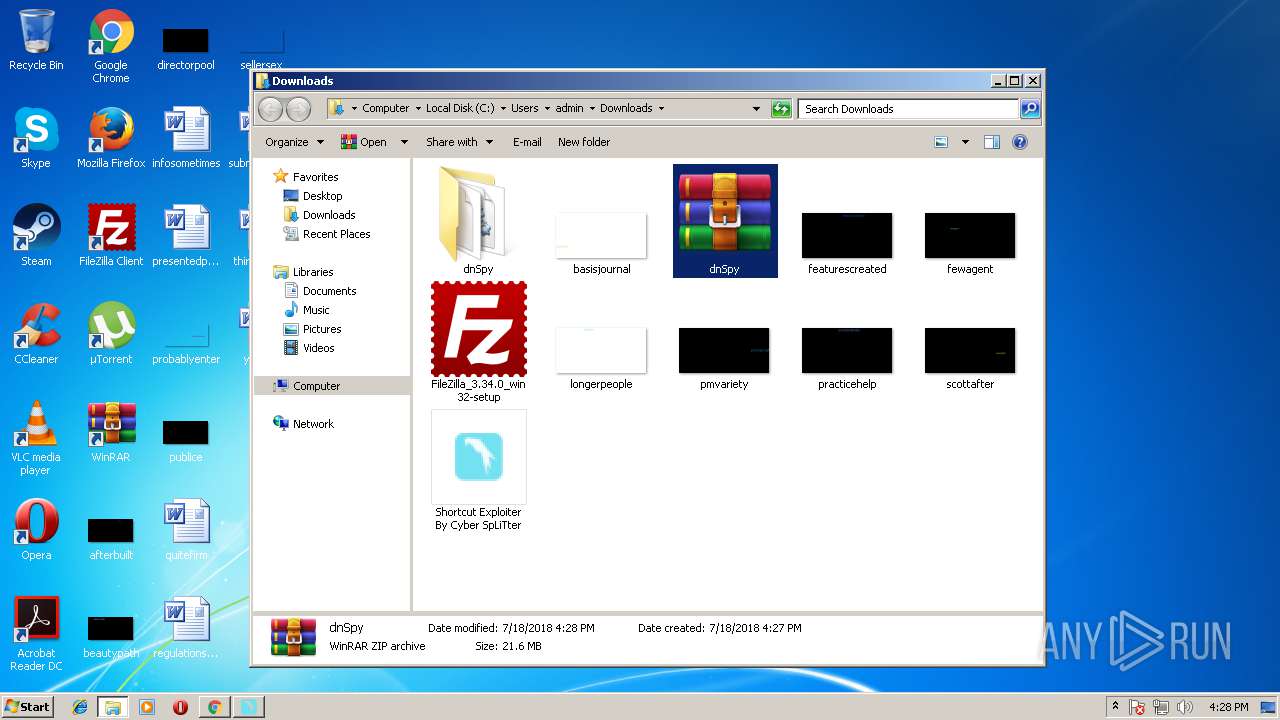Open the CCleaner desktop shortcut
The image size is (1280, 720).
click(36, 334)
